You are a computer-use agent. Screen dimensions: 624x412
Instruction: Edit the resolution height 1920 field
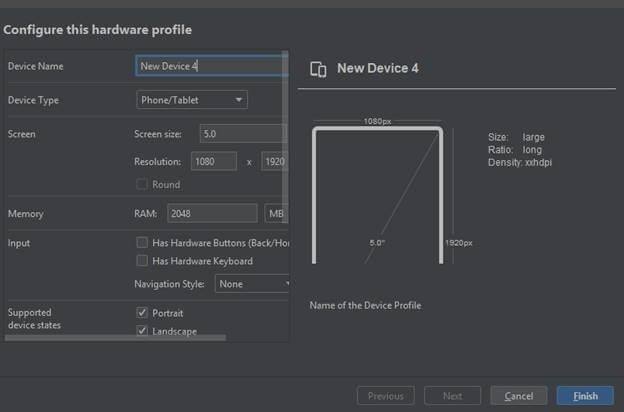click(275, 161)
